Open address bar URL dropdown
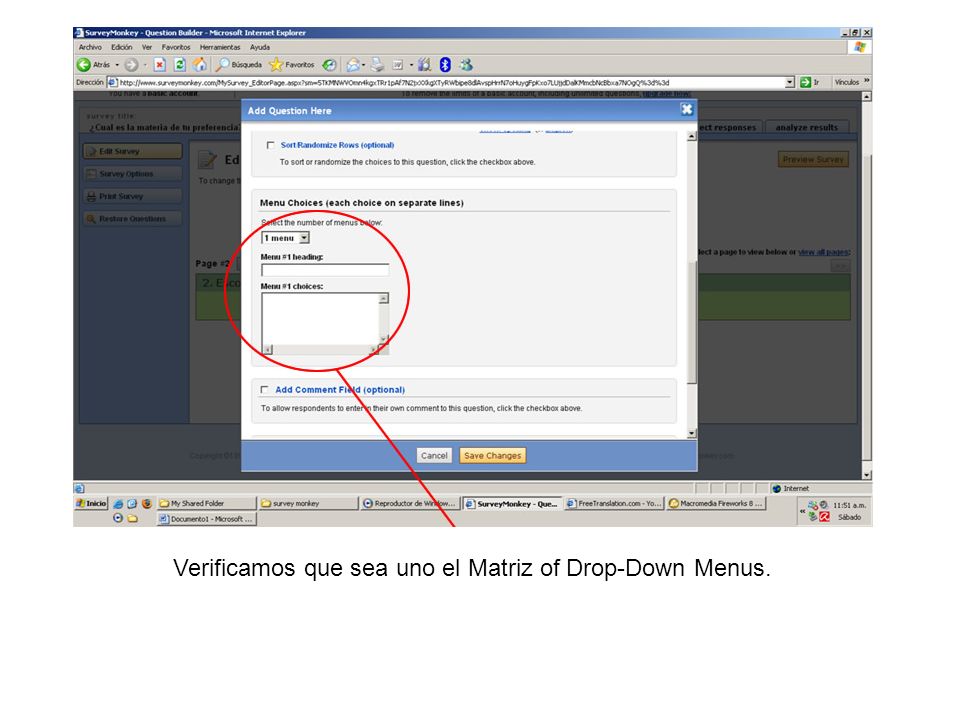The image size is (960, 720). point(790,82)
